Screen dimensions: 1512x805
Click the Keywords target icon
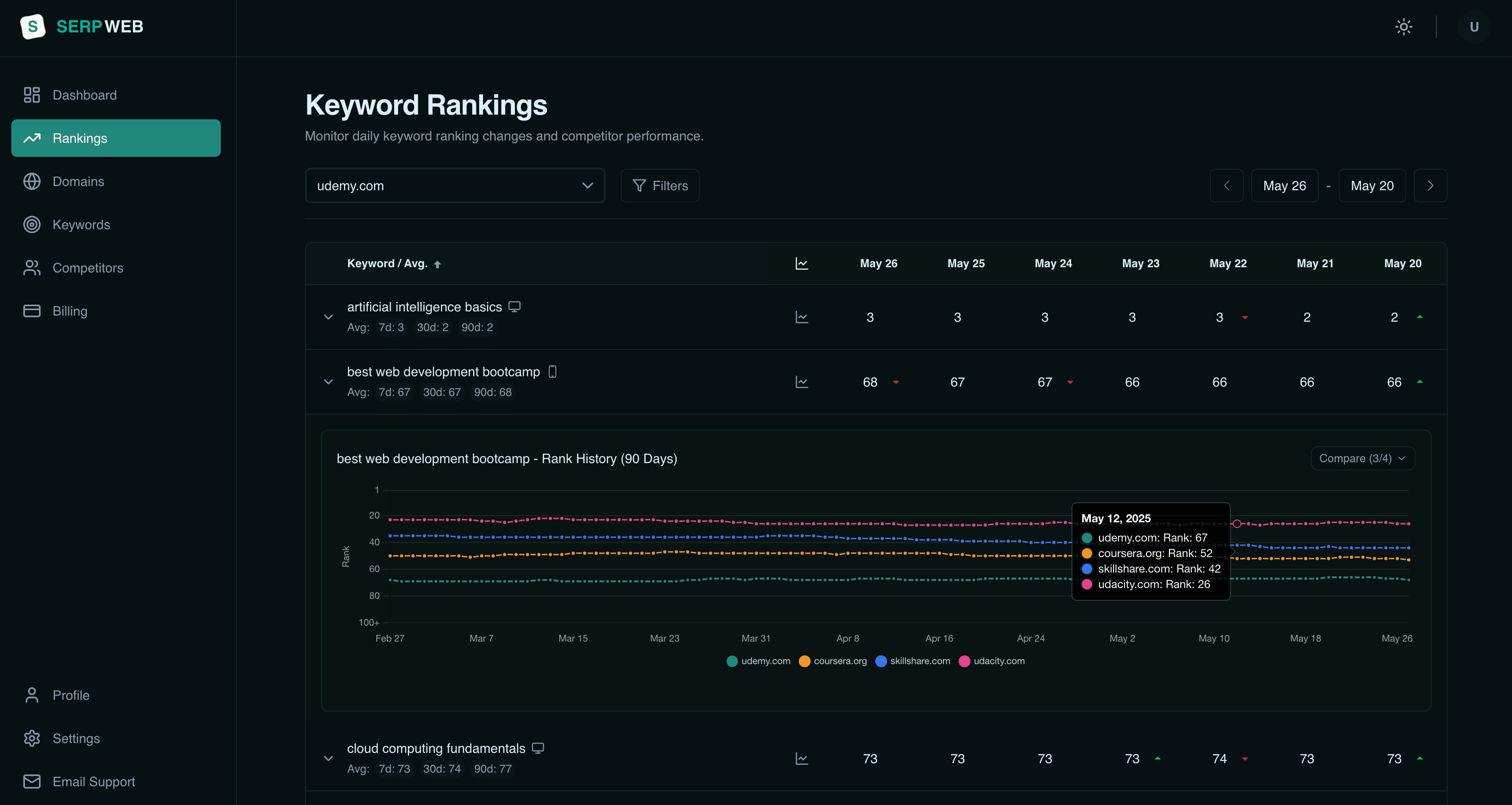point(31,224)
